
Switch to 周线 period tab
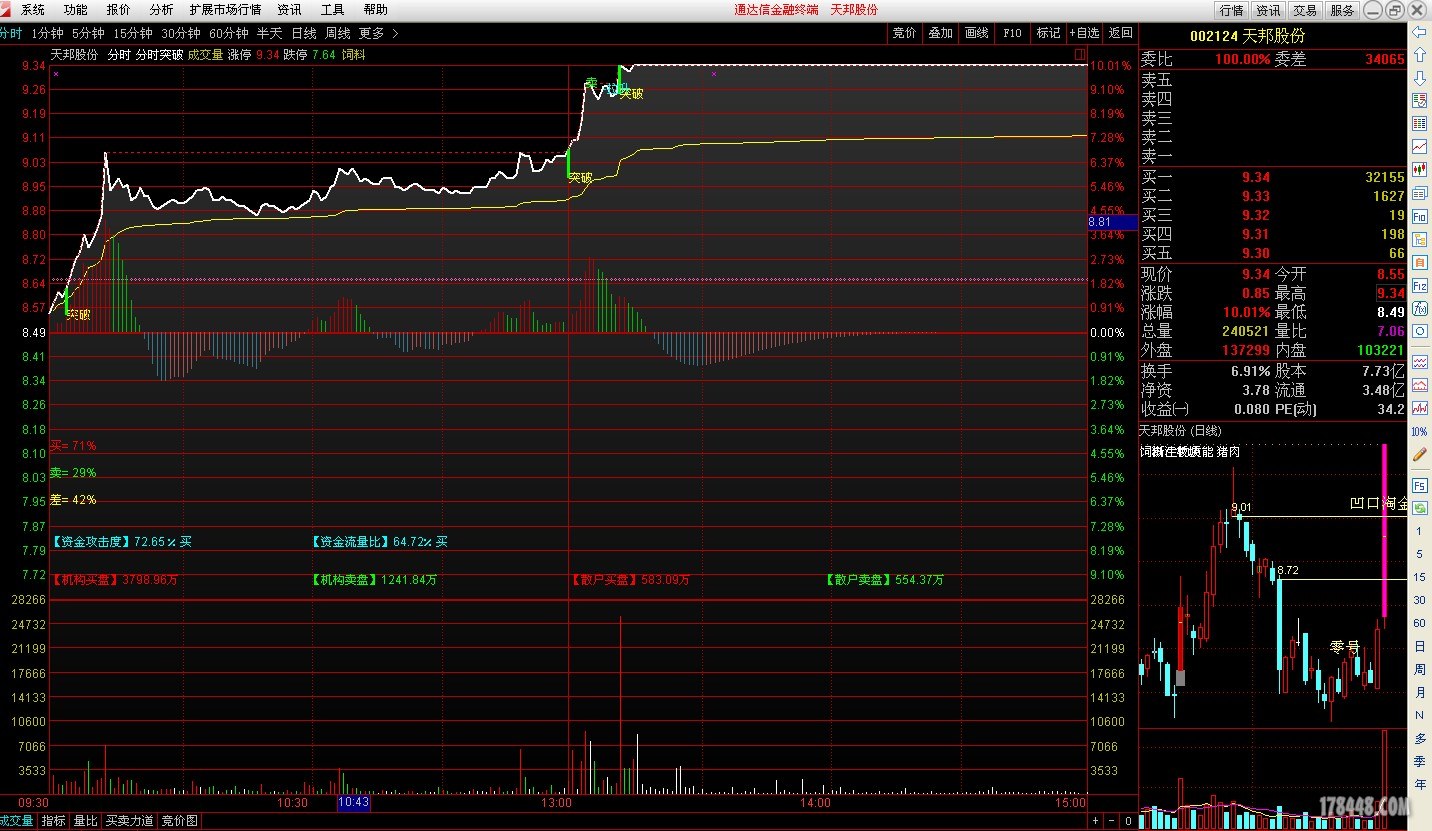pyautogui.click(x=338, y=33)
